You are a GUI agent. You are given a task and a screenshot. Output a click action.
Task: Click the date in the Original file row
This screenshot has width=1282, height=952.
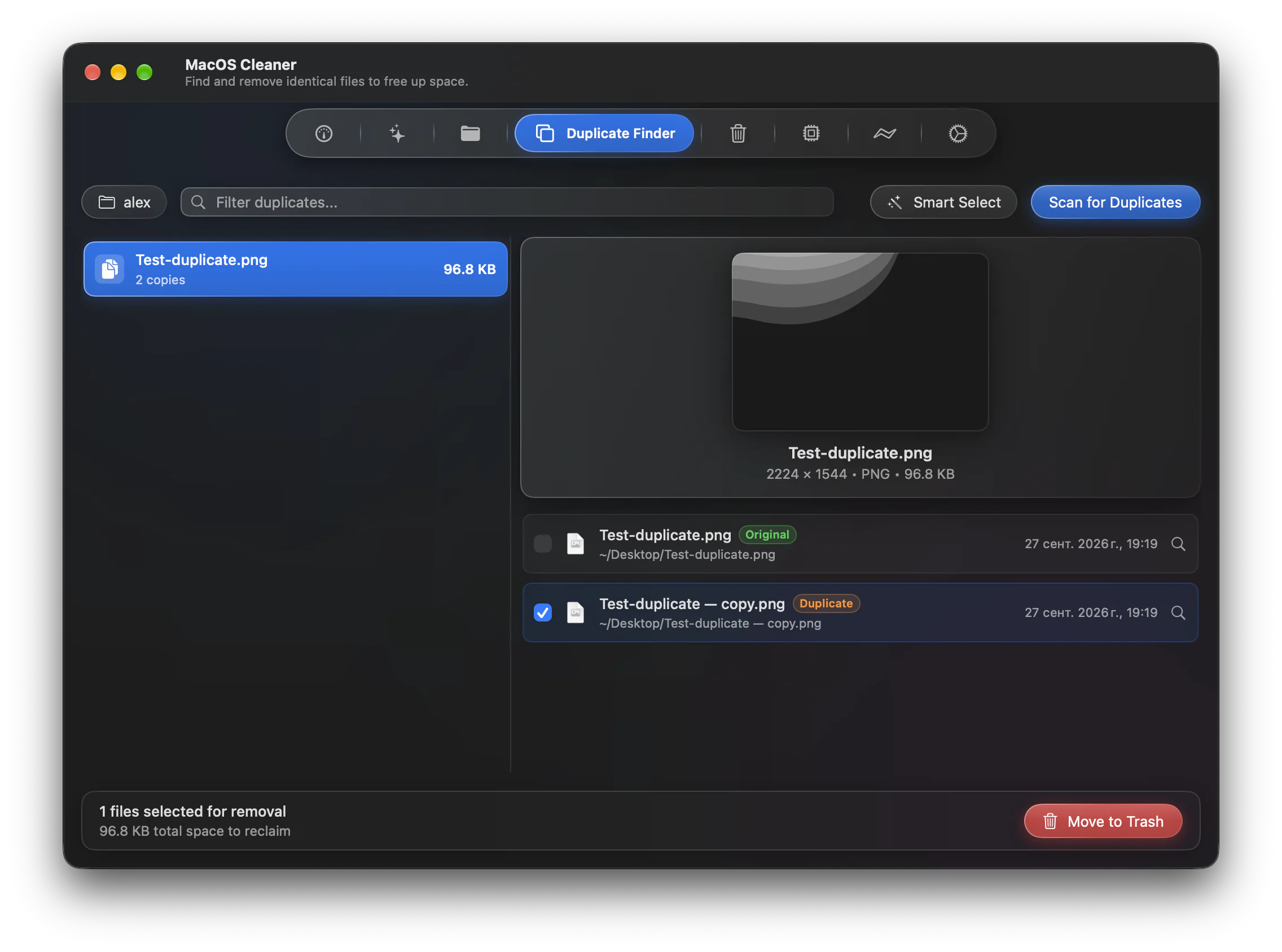tap(1091, 544)
